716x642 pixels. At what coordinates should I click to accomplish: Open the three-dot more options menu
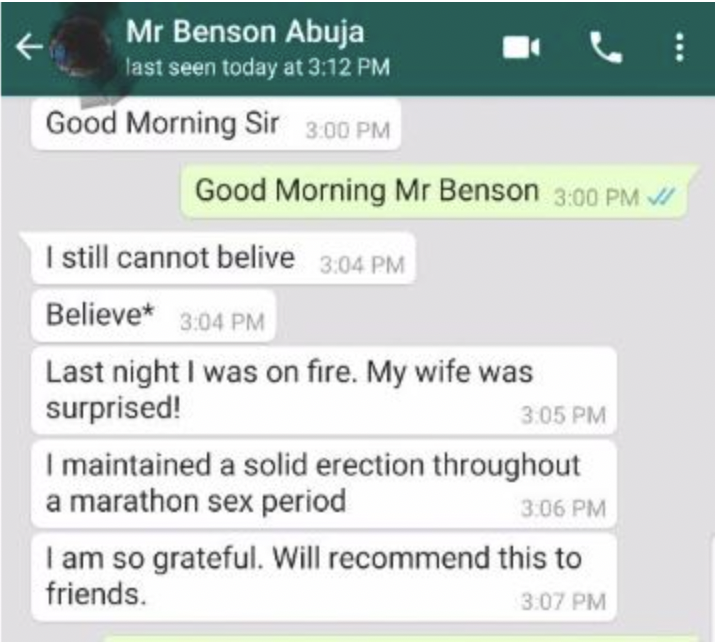click(x=679, y=47)
